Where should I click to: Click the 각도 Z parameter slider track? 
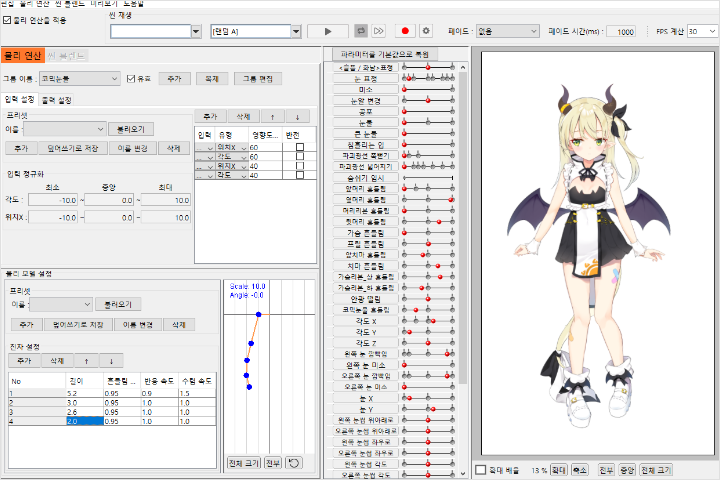428,343
